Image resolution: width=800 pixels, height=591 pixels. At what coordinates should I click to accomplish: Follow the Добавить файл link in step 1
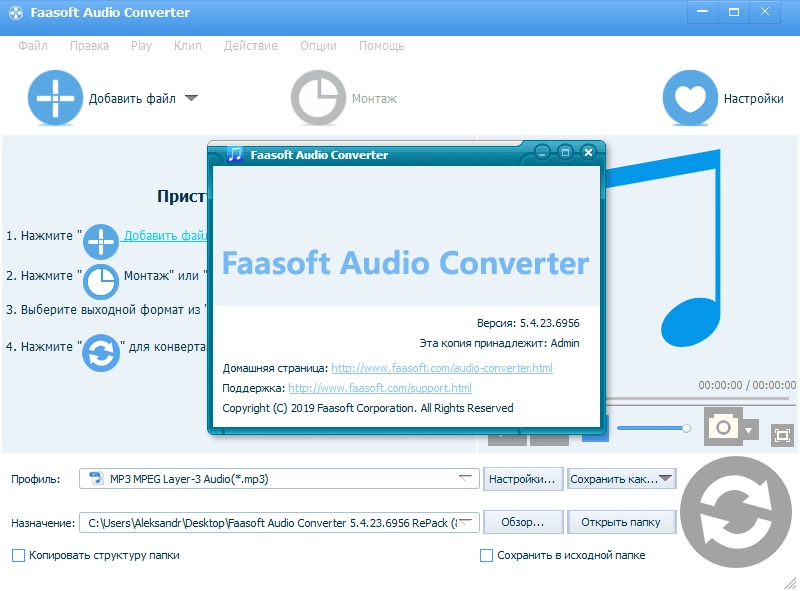(165, 235)
